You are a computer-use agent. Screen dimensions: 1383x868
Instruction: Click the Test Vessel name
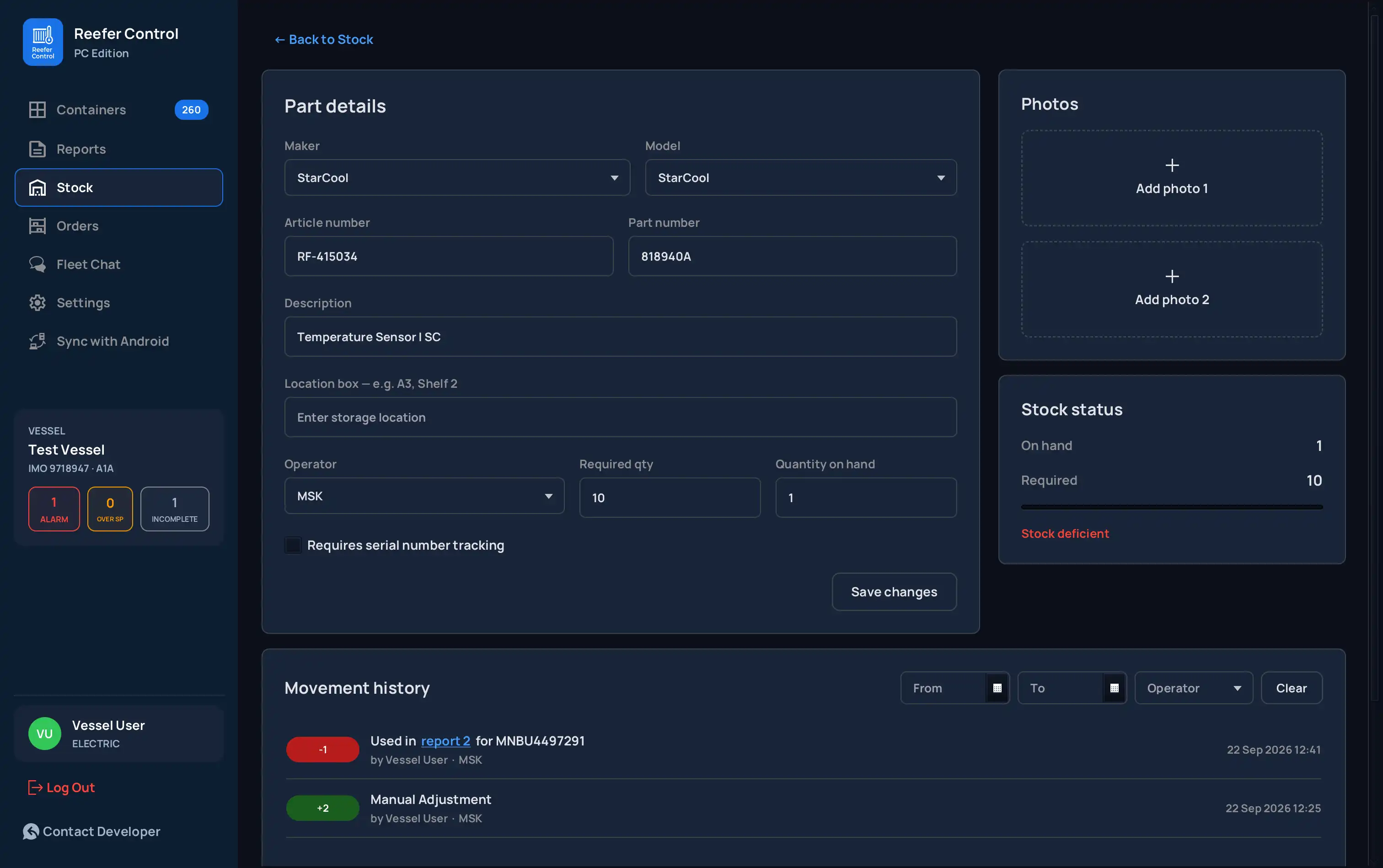click(x=67, y=450)
